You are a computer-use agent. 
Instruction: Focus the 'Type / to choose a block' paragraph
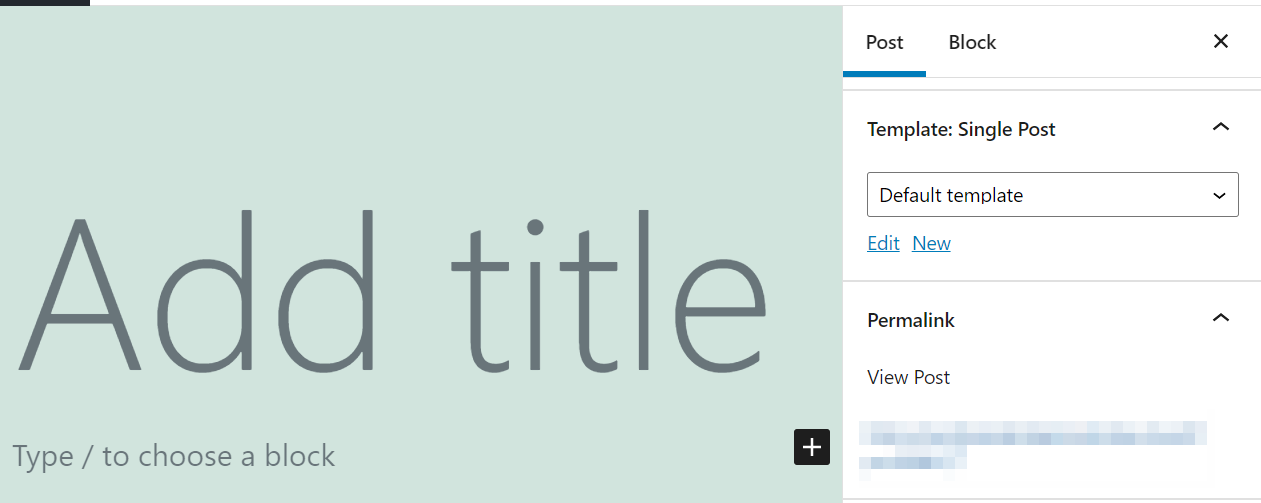(174, 456)
